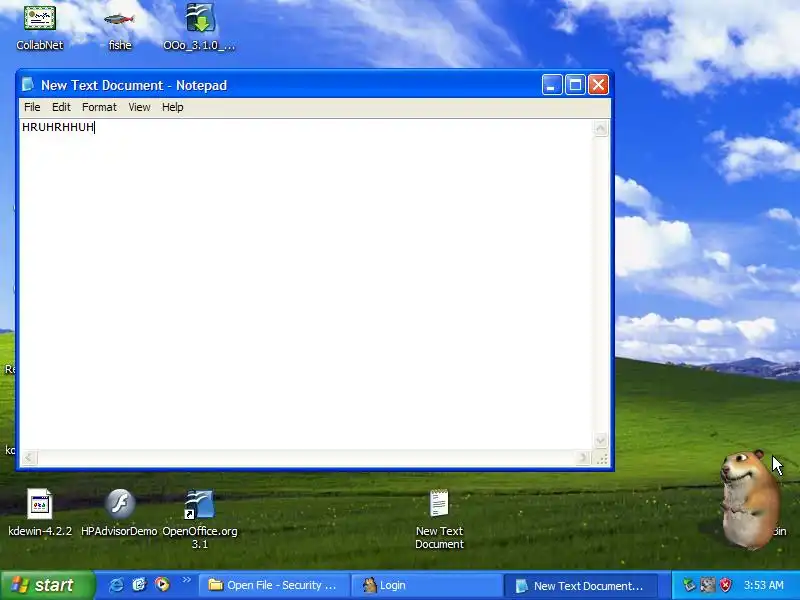Select the HPAdvisorDemo Flash desktop icon

(x=119, y=512)
